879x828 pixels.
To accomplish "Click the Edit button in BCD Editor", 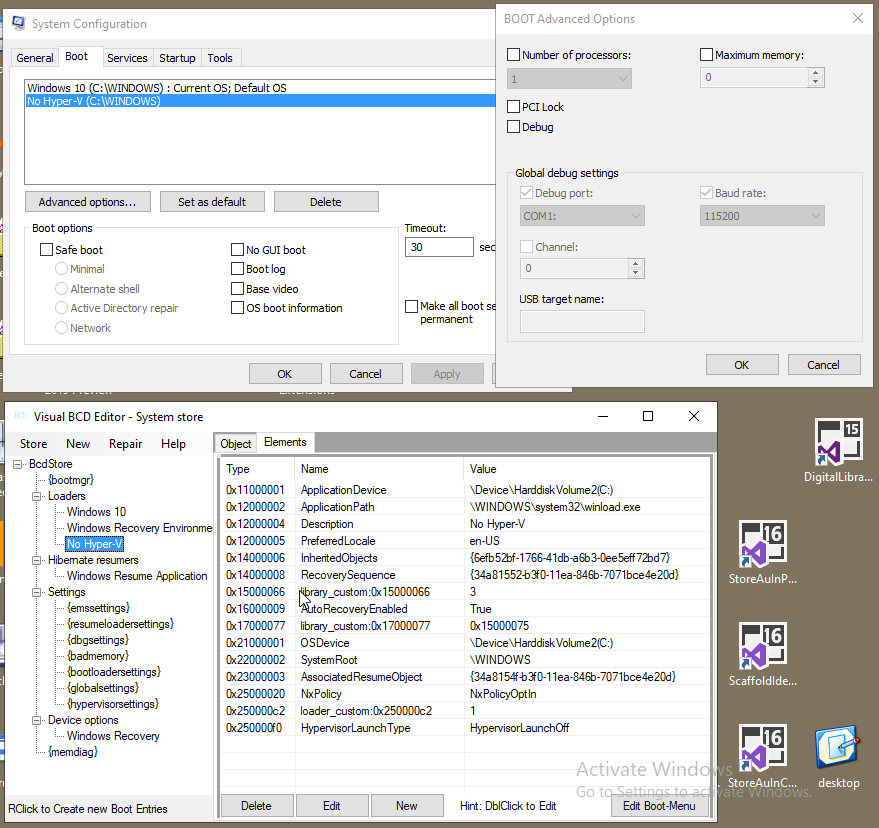I will 332,806.
